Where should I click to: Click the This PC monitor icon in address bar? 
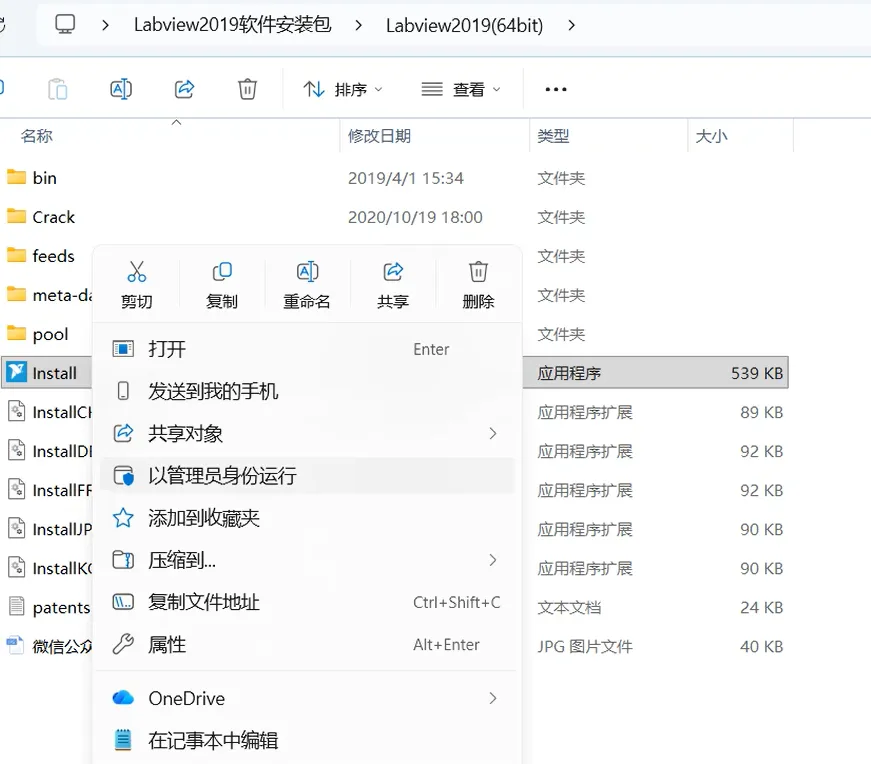(65, 24)
